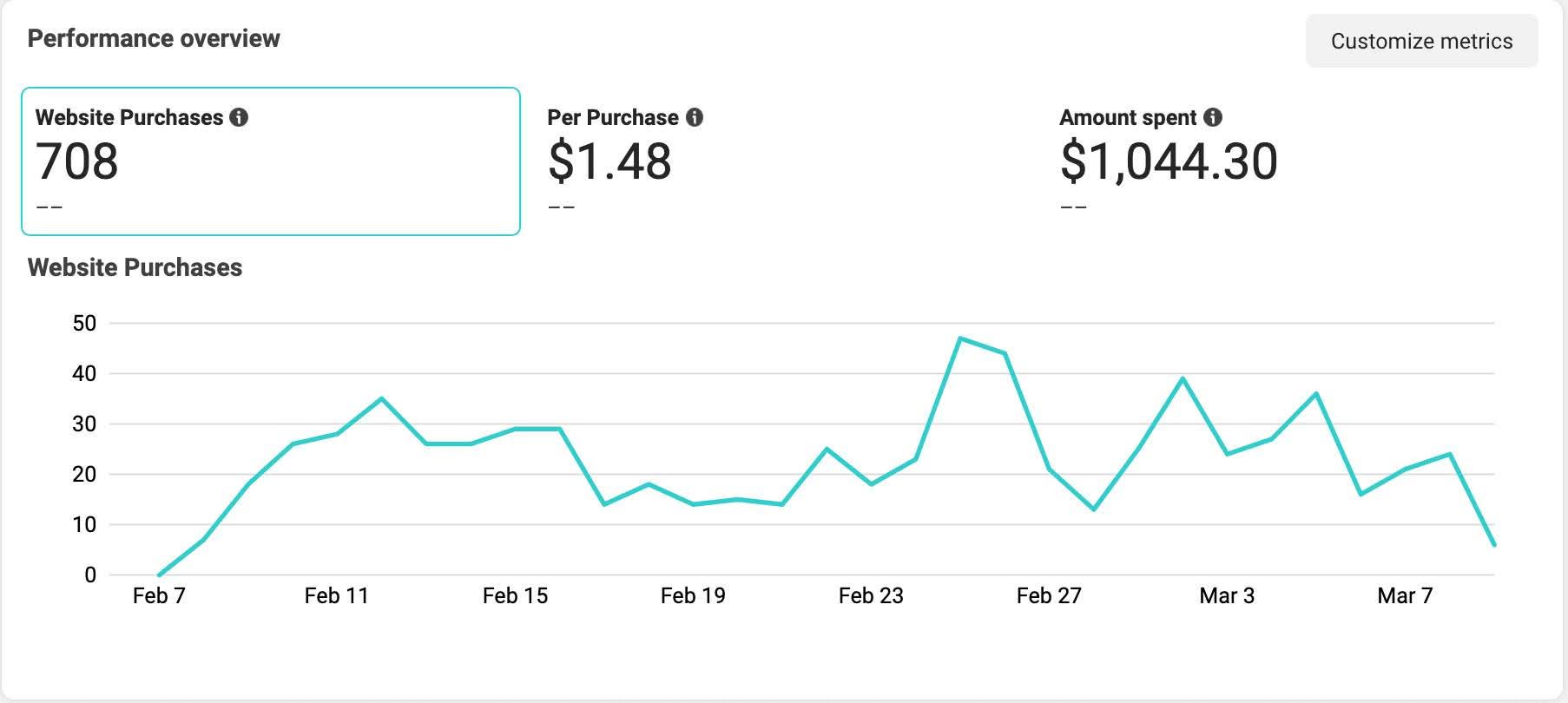
Task: Click the info icon next to Per Purchase
Action: (x=695, y=117)
